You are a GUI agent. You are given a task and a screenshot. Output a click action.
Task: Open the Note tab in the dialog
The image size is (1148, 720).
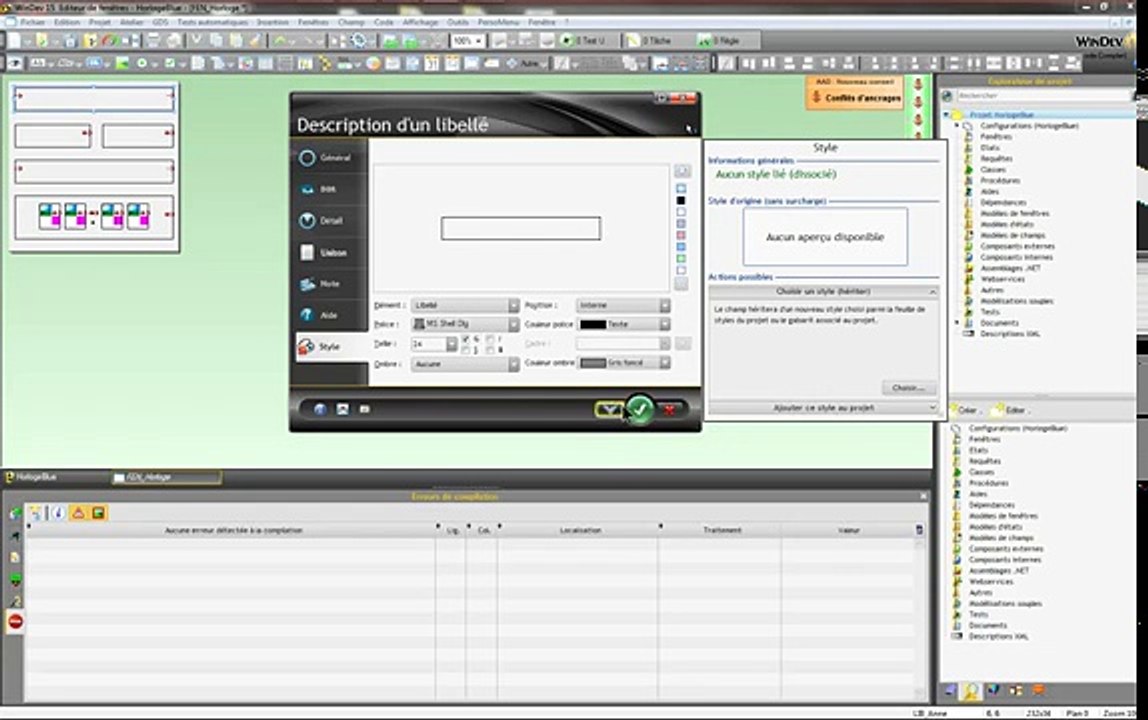point(329,283)
